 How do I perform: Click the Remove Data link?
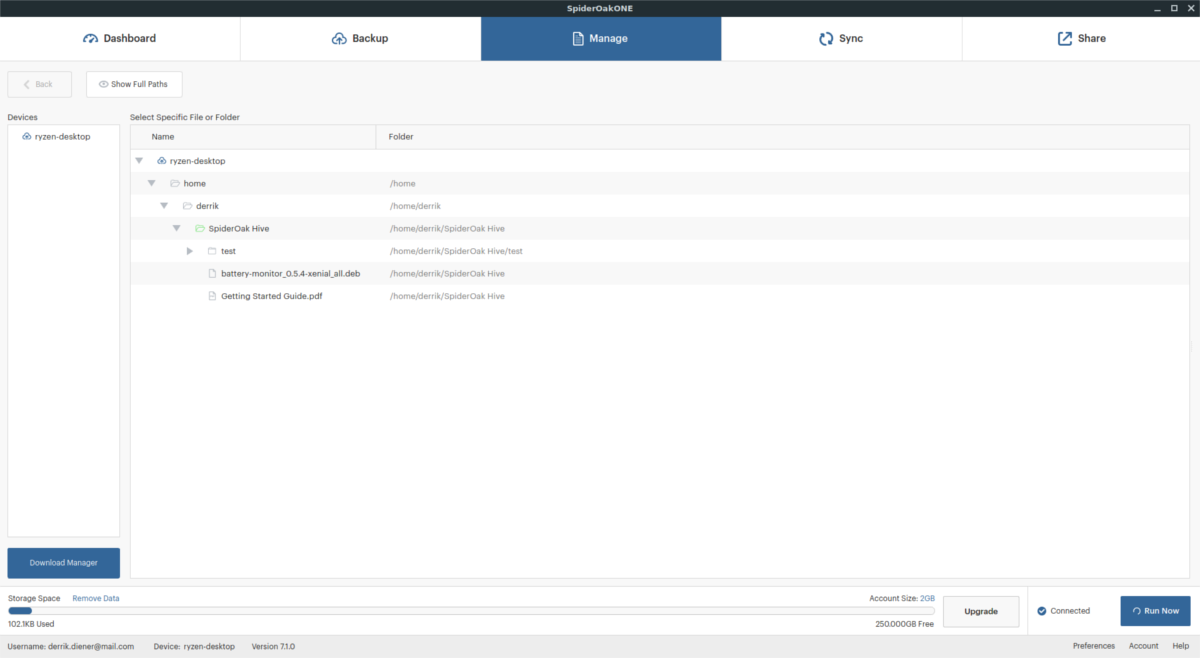(96, 598)
